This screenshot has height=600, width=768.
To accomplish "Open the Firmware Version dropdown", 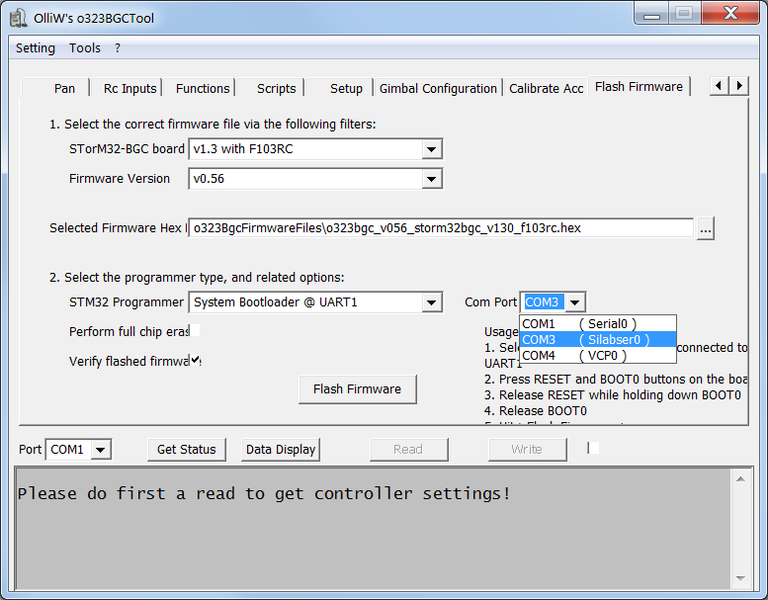I will click(x=431, y=179).
